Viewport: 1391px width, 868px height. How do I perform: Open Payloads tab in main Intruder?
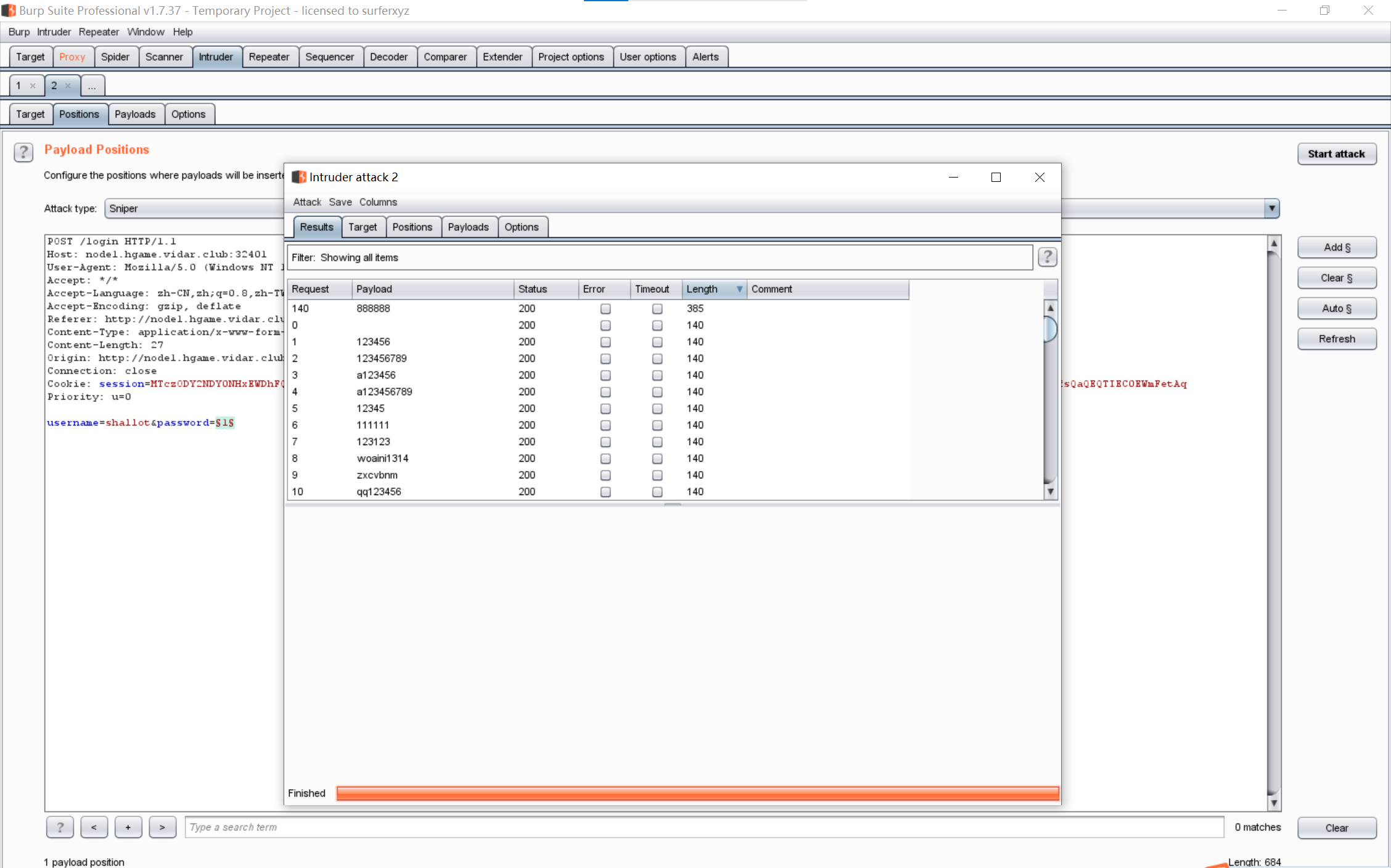coord(135,114)
